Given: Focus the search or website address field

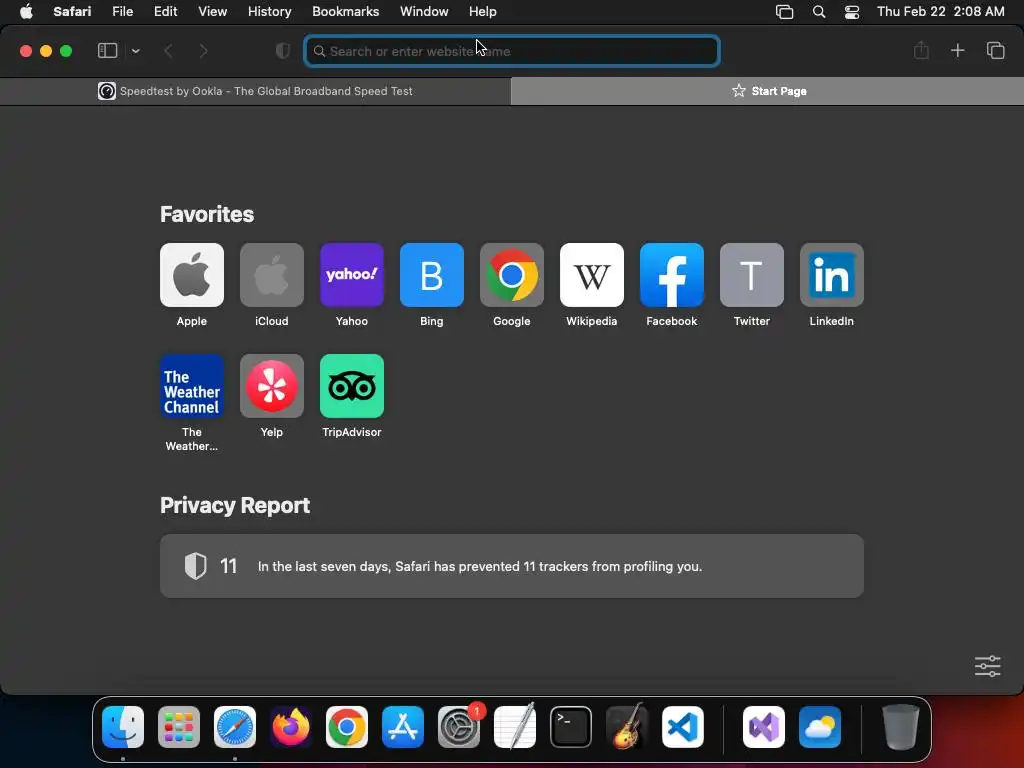Looking at the screenshot, I should [512, 51].
